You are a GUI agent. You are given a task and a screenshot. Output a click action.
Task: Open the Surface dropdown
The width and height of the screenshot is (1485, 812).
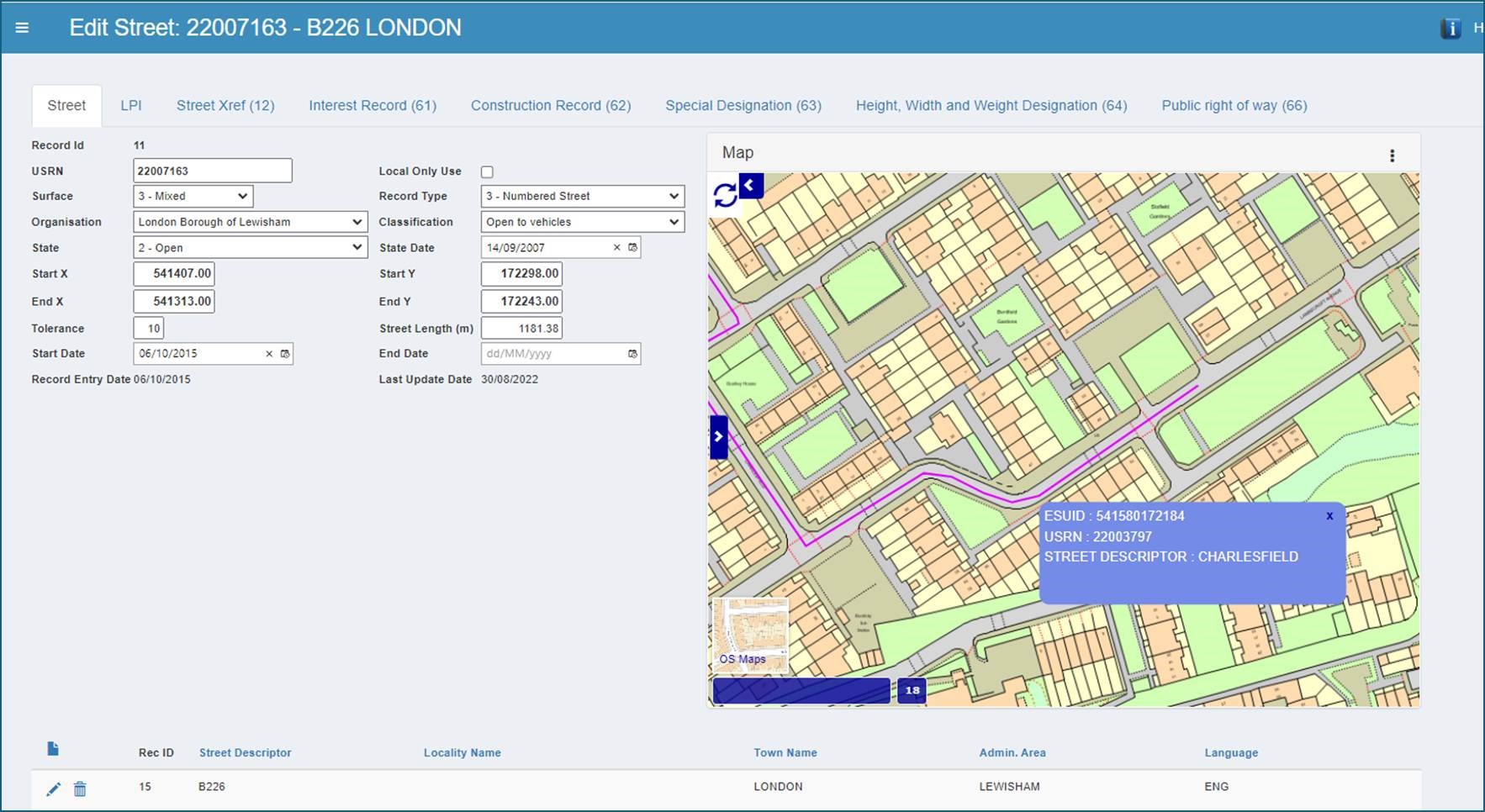coord(193,196)
